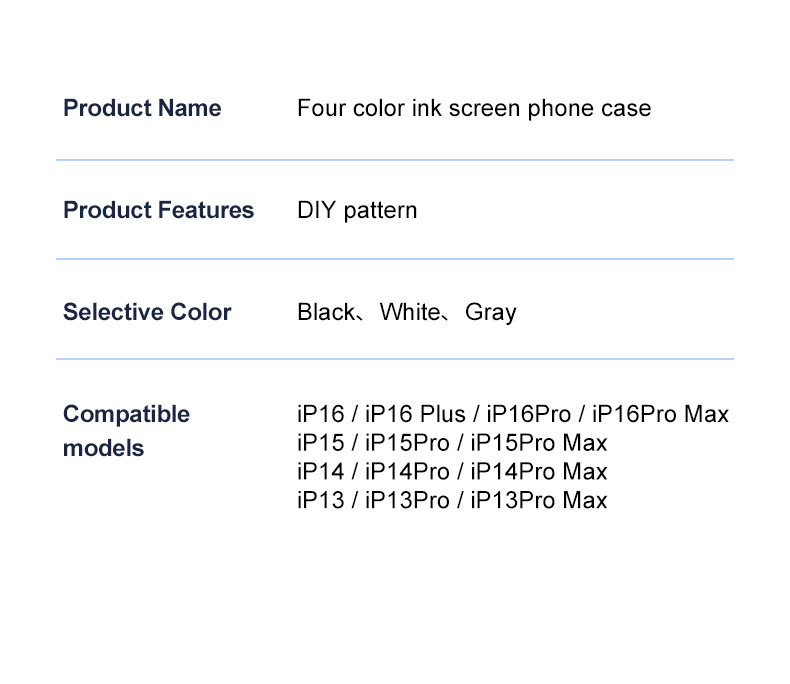
Task: Choose the Black color option text
Action: tap(326, 312)
